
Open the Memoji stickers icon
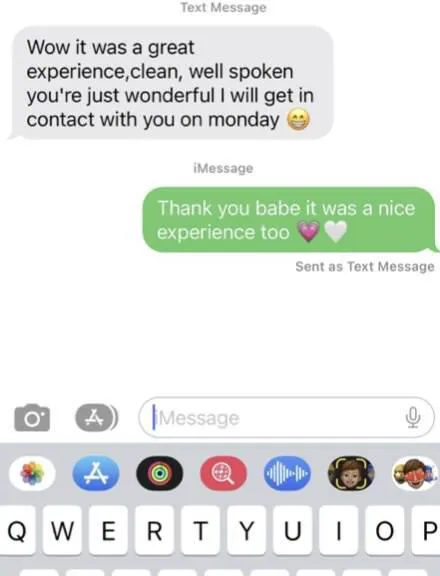click(415, 474)
